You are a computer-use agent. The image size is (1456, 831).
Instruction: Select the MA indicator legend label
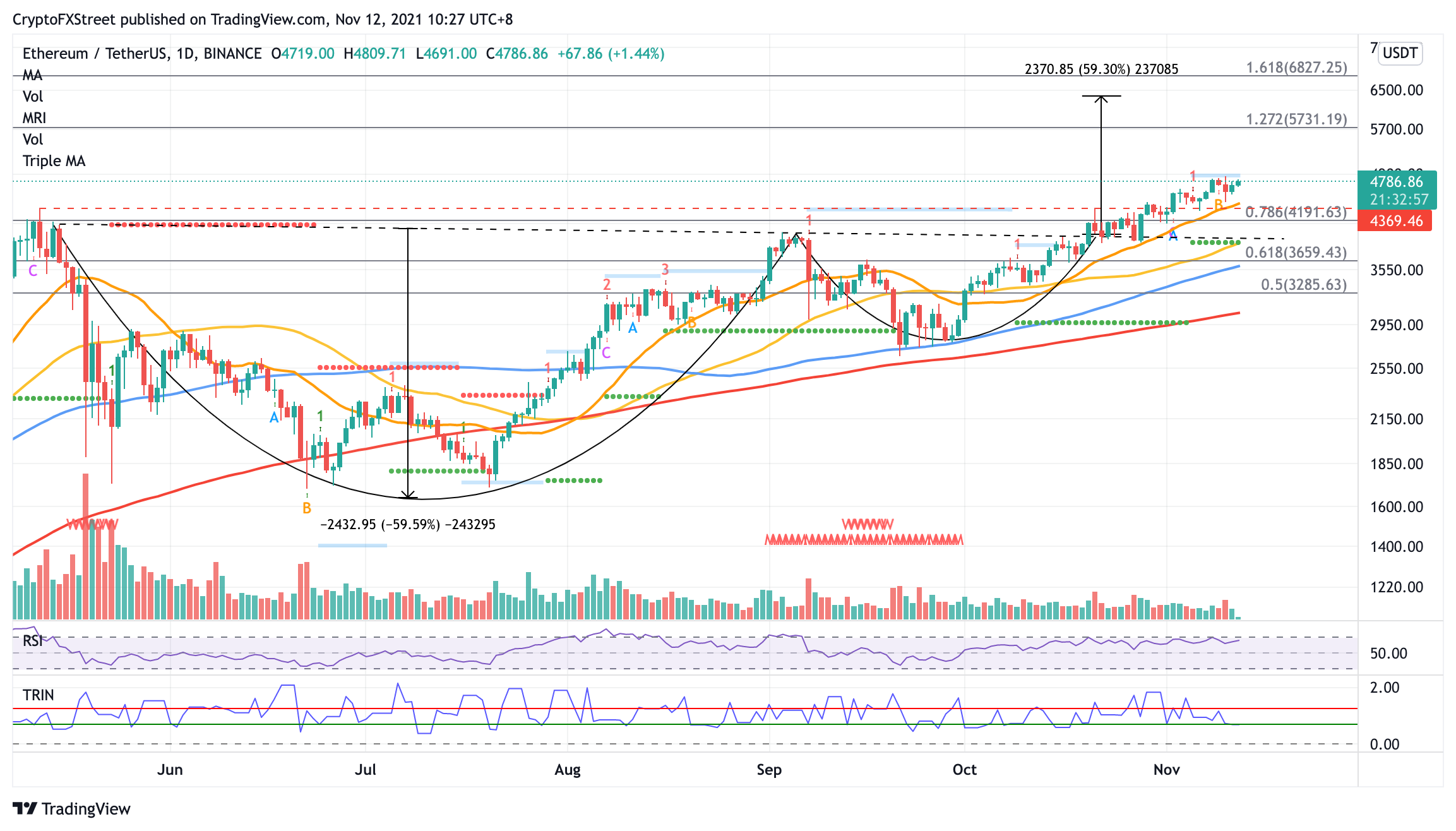click(32, 75)
